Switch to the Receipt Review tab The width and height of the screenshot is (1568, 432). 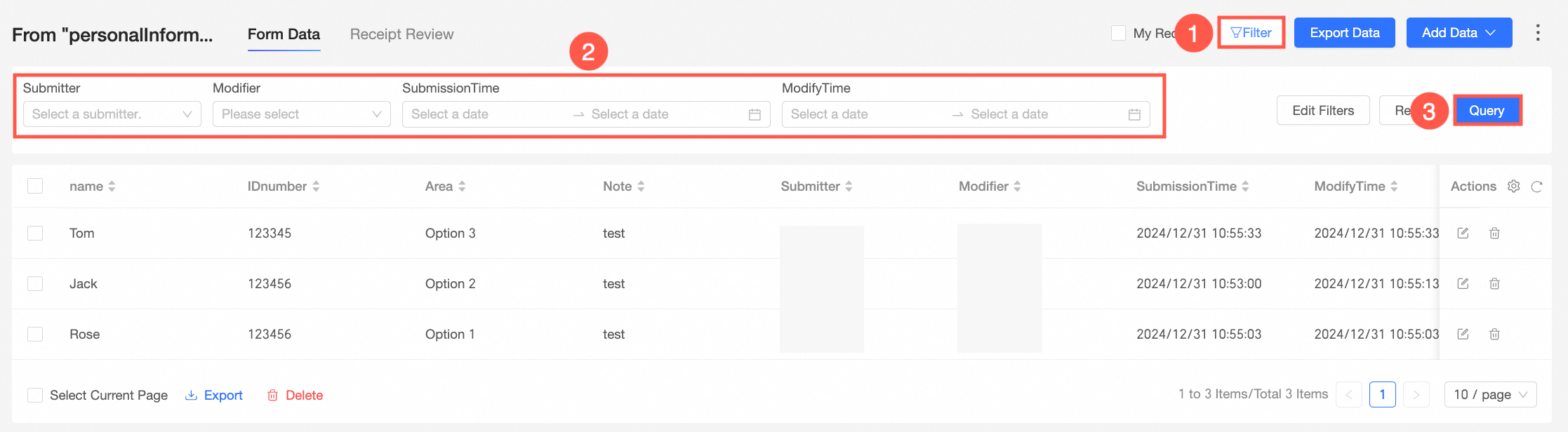click(x=401, y=34)
